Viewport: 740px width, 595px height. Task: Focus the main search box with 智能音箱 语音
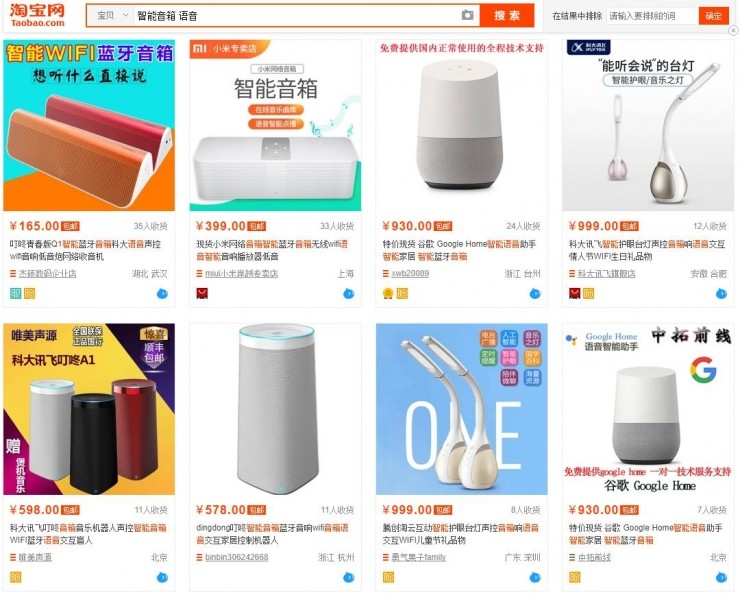[297, 16]
